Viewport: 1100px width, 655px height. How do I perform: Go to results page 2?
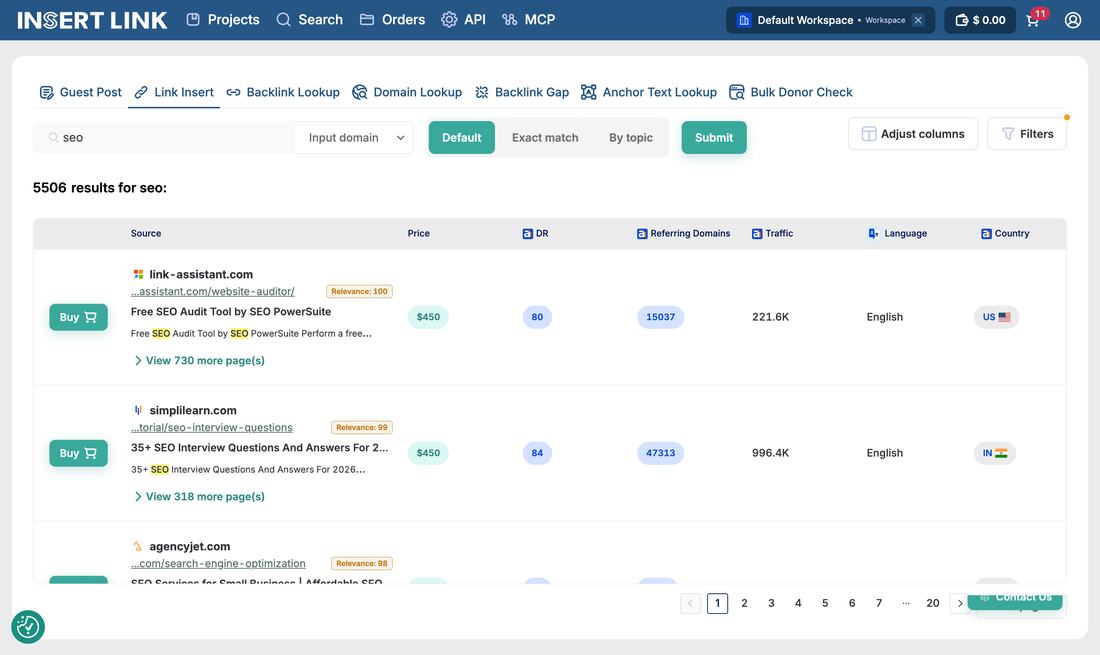tap(744, 603)
